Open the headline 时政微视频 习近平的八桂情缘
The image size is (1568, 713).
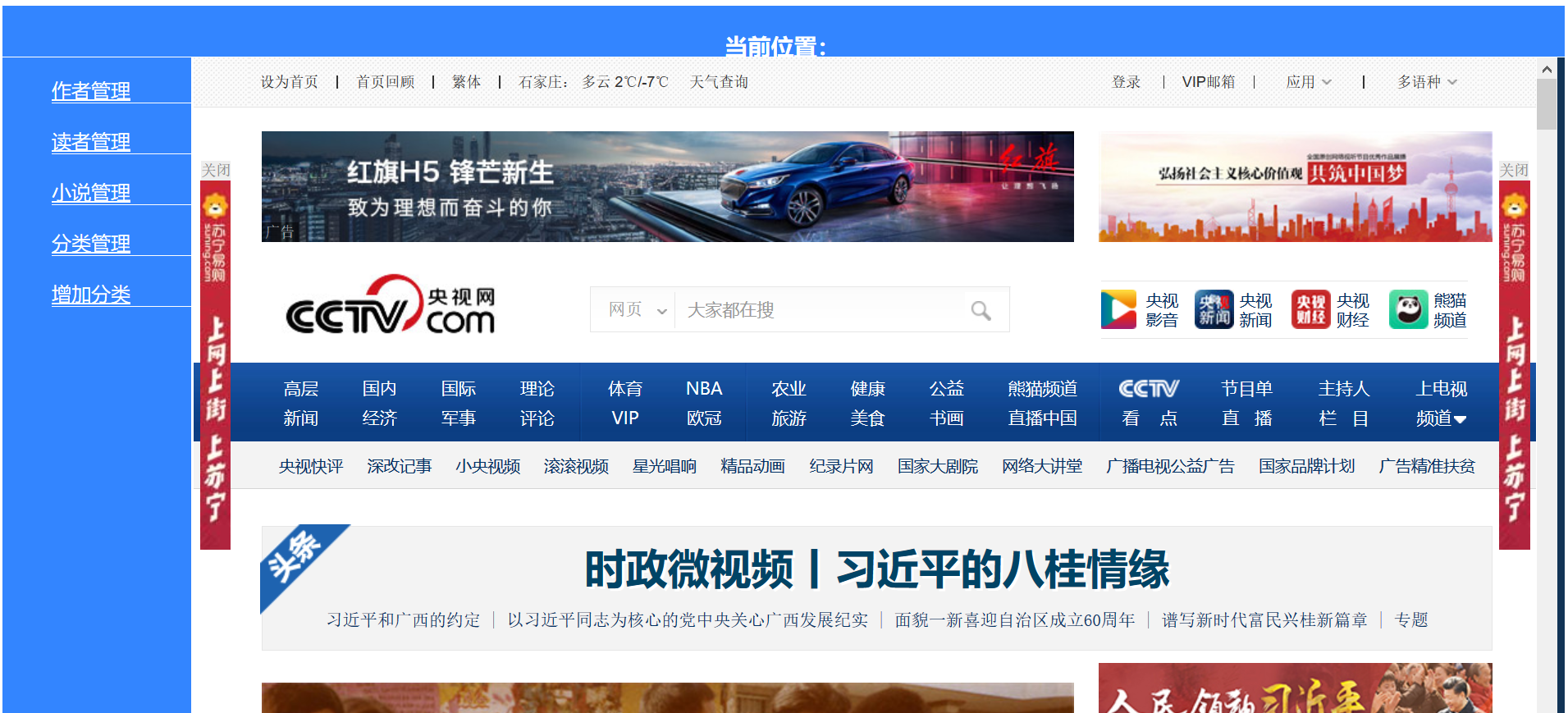[x=876, y=569]
